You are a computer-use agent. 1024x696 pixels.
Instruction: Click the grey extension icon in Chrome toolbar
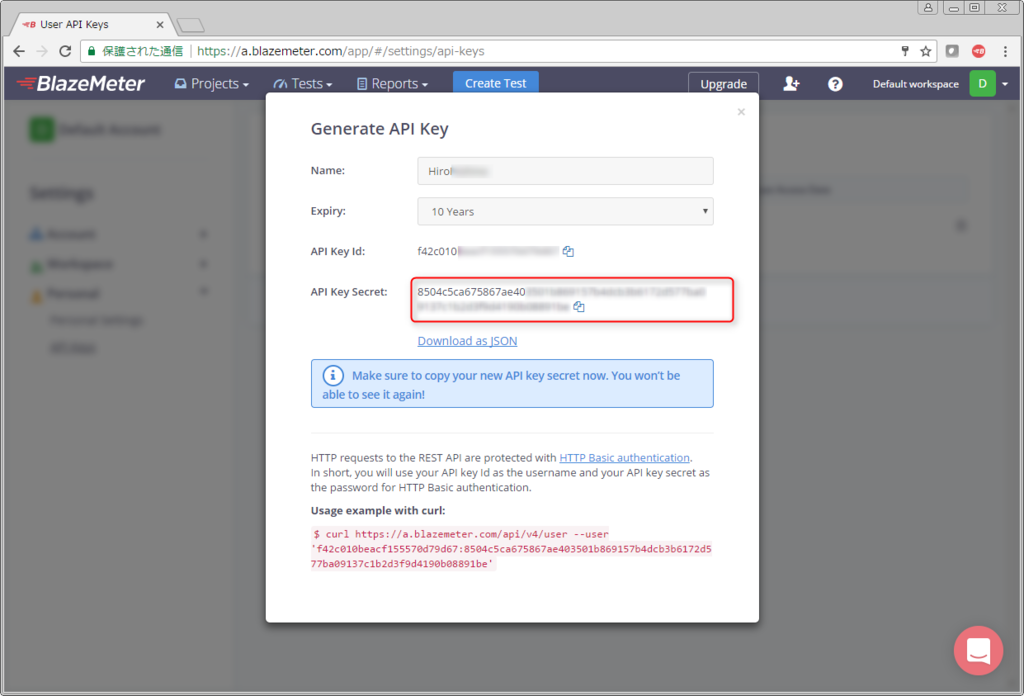pyautogui.click(x=952, y=51)
